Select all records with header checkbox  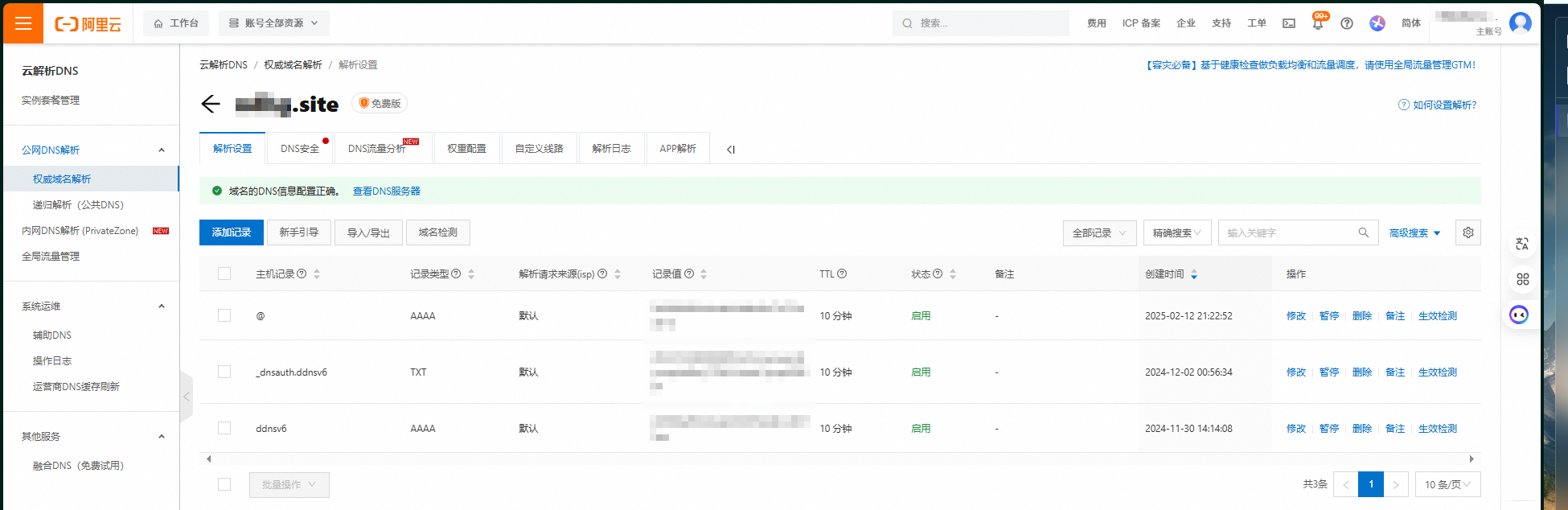click(x=224, y=274)
